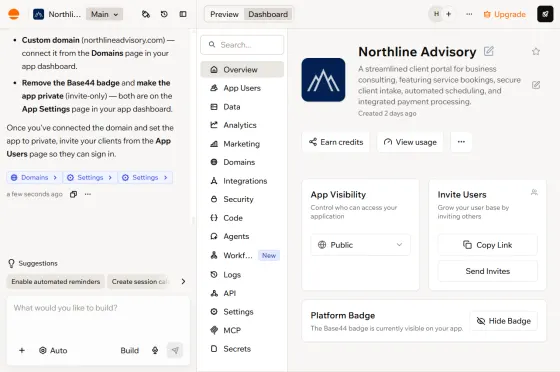Click the Northline Advisory mountain logo thumbnail

323,80
